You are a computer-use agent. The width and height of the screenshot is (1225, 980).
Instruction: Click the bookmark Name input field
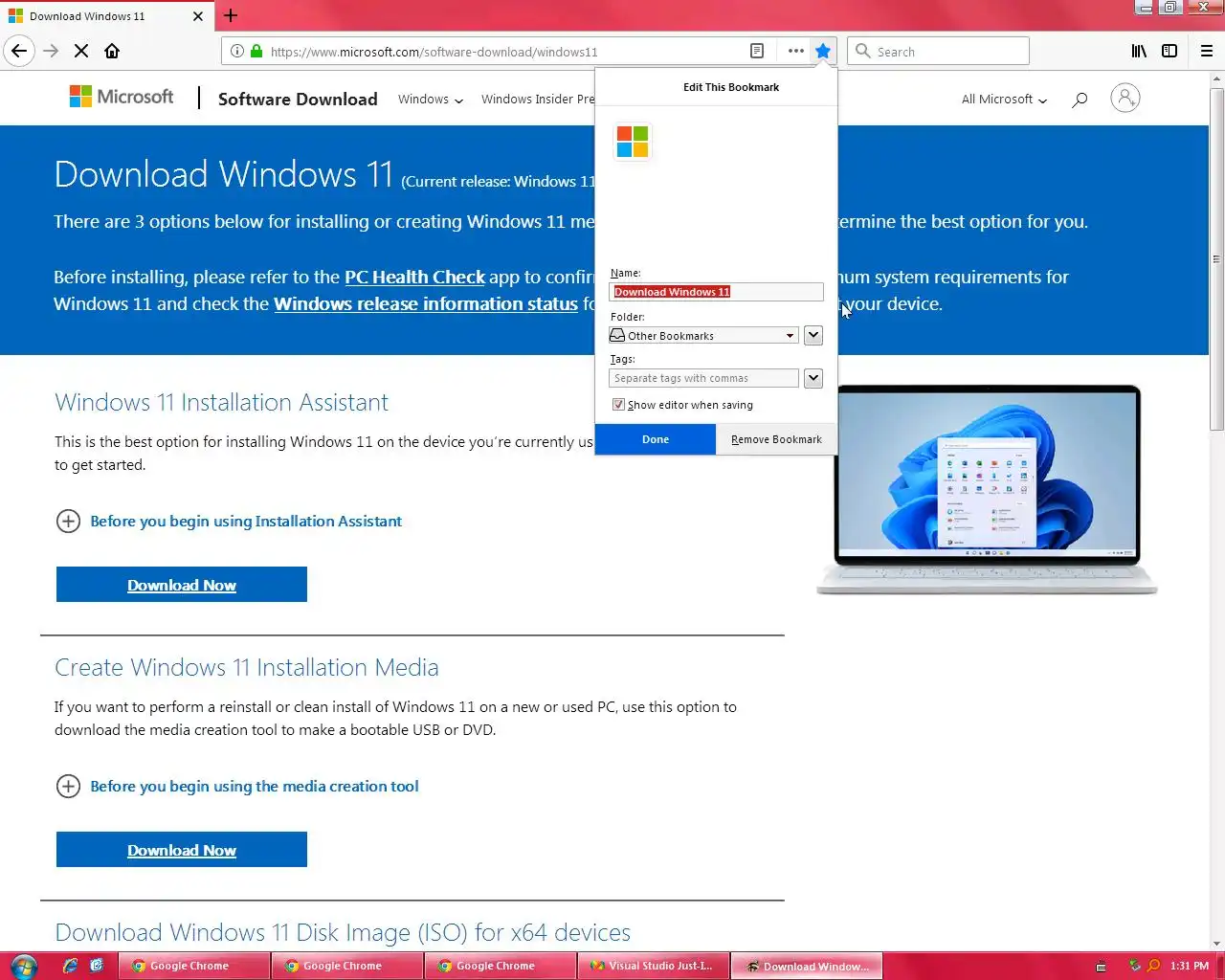coord(716,292)
